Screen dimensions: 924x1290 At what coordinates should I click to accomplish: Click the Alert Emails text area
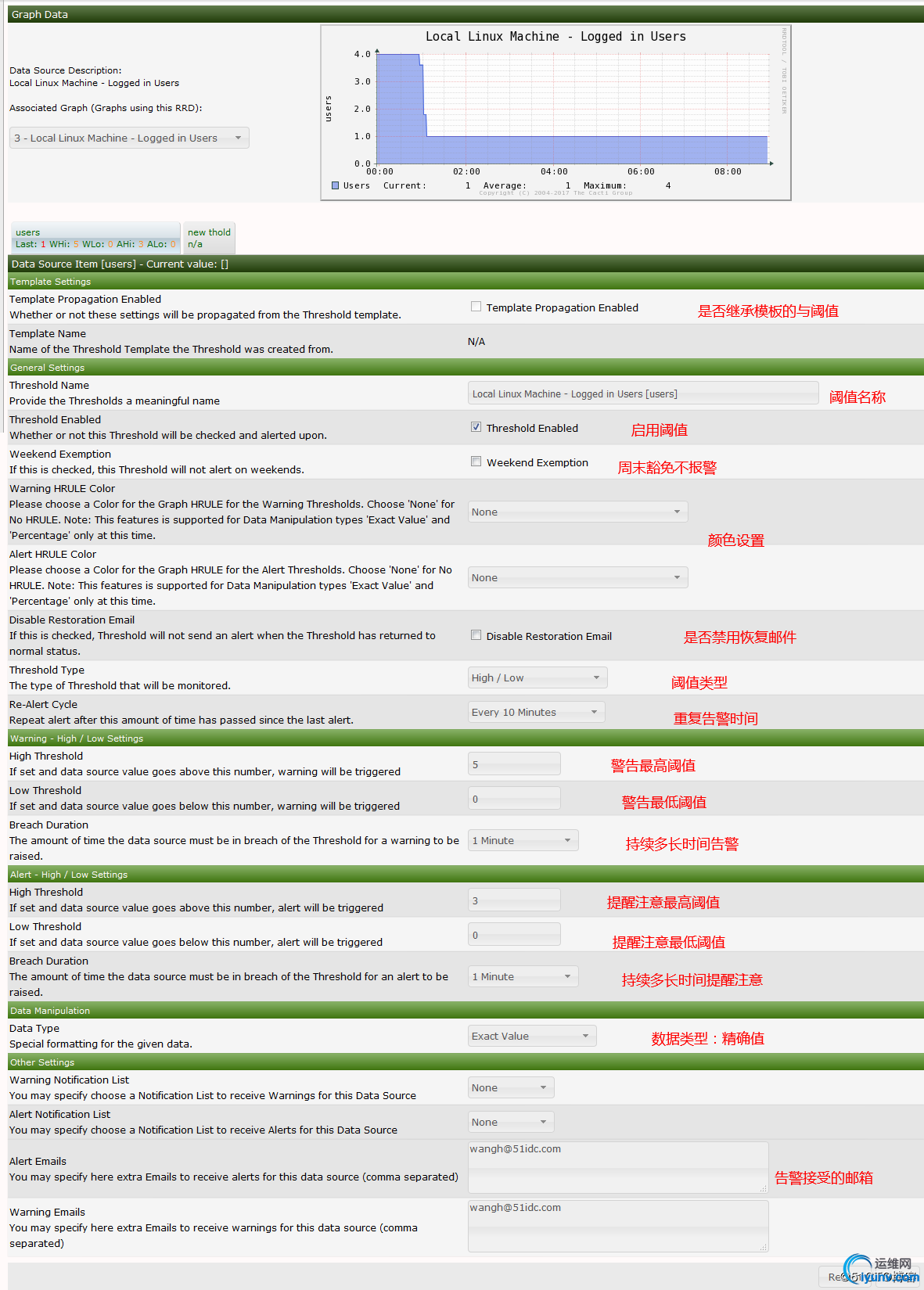coord(618,1167)
